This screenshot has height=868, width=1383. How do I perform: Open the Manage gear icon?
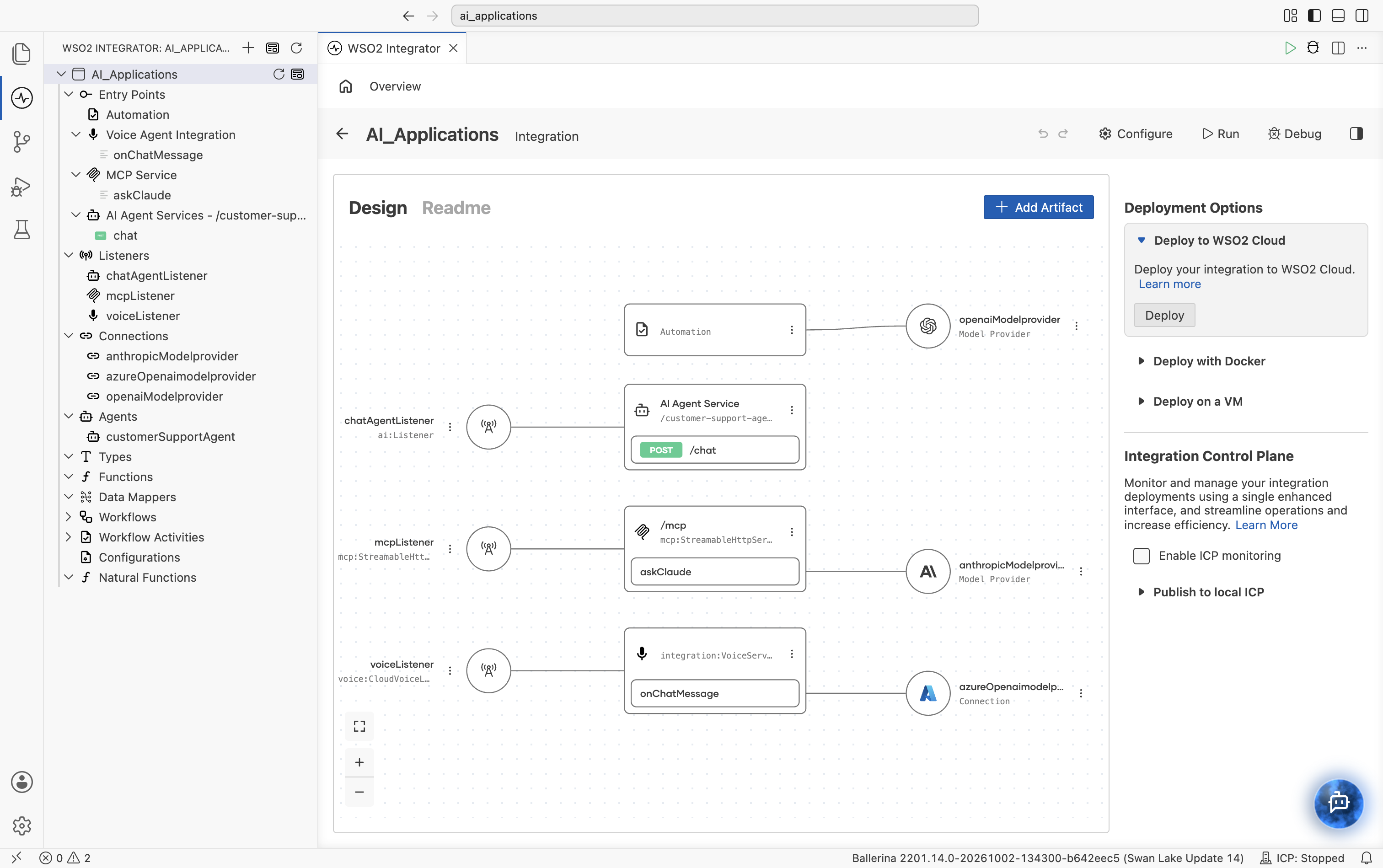[x=22, y=826]
